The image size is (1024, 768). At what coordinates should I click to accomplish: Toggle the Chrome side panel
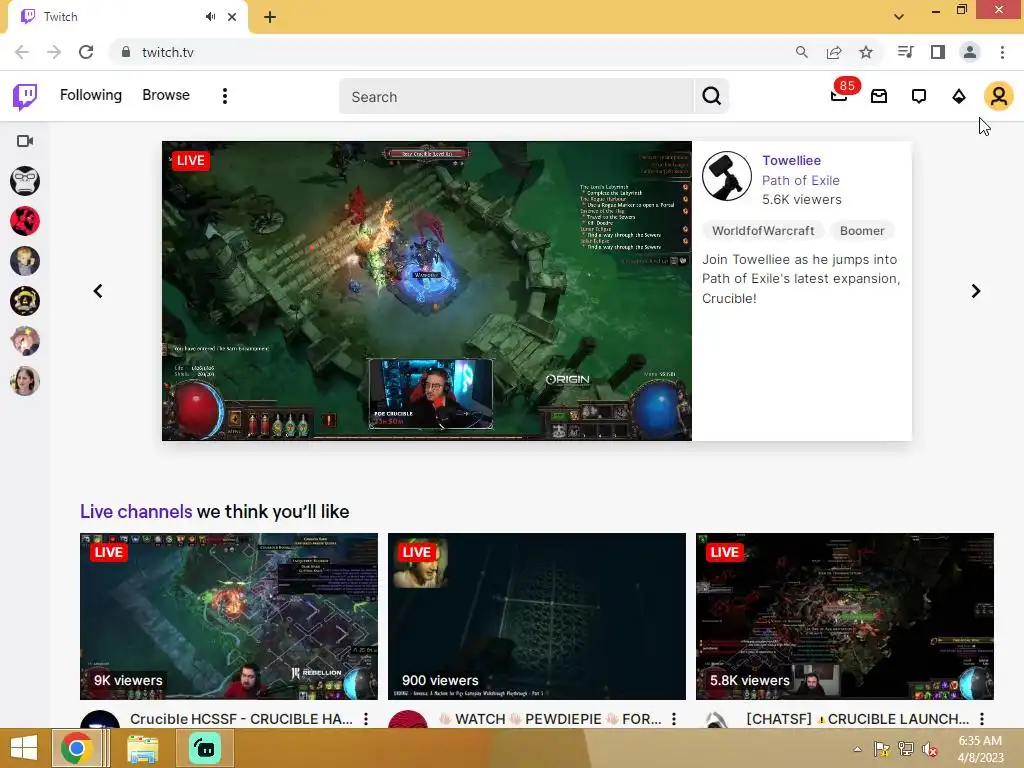[938, 52]
